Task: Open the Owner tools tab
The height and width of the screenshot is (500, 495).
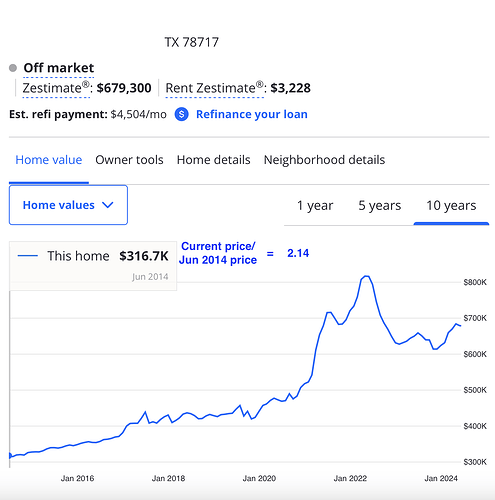Action: (129, 160)
